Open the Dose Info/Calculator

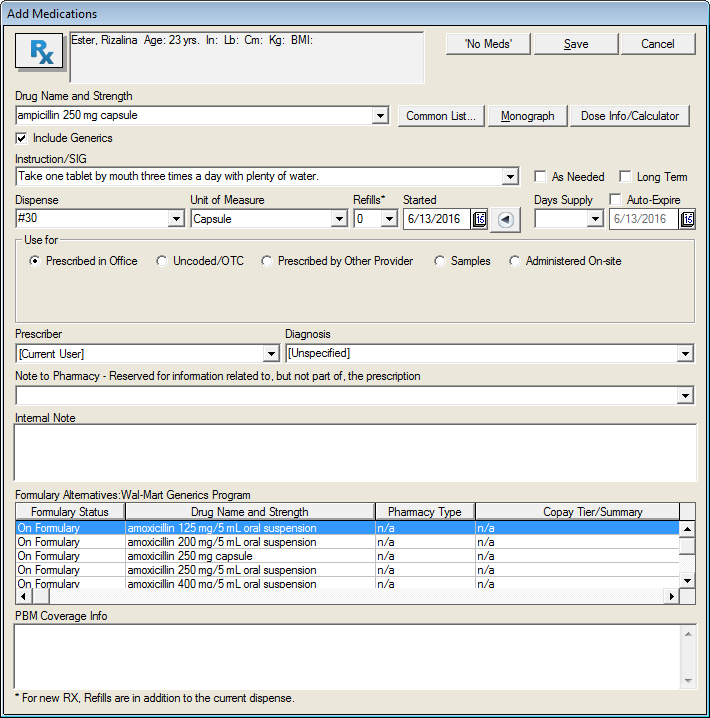point(630,116)
